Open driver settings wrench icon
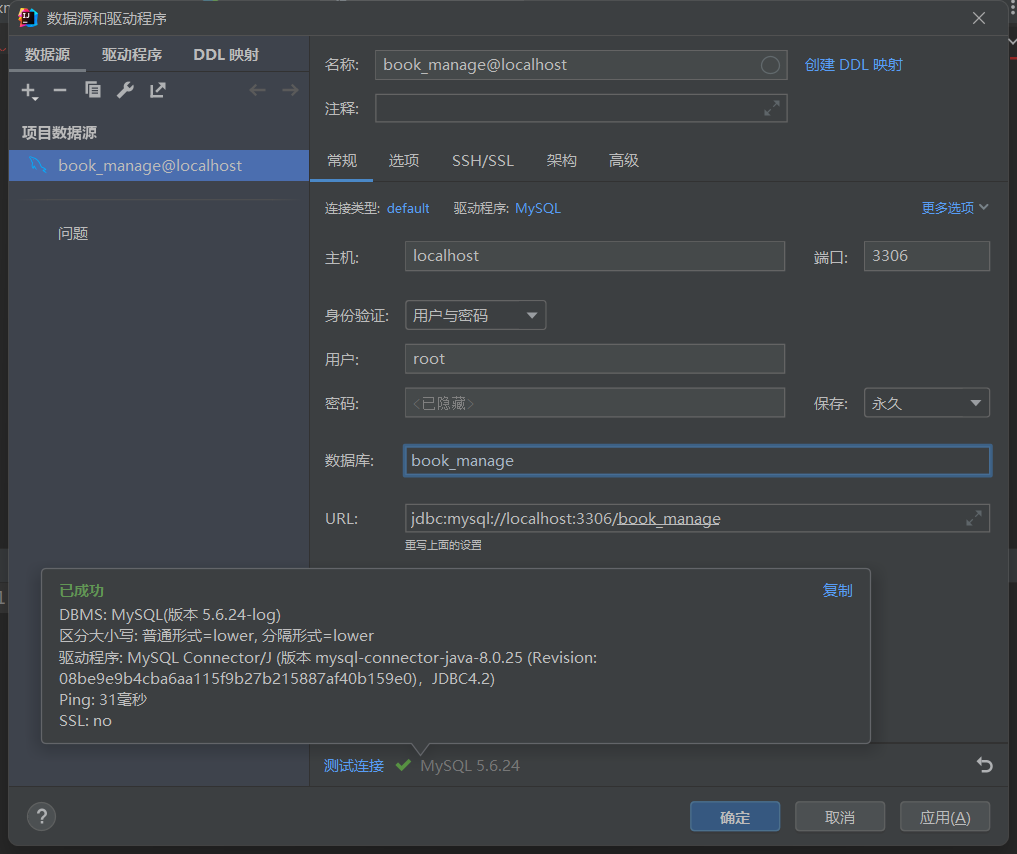Image resolution: width=1017 pixels, height=854 pixels. [x=125, y=90]
